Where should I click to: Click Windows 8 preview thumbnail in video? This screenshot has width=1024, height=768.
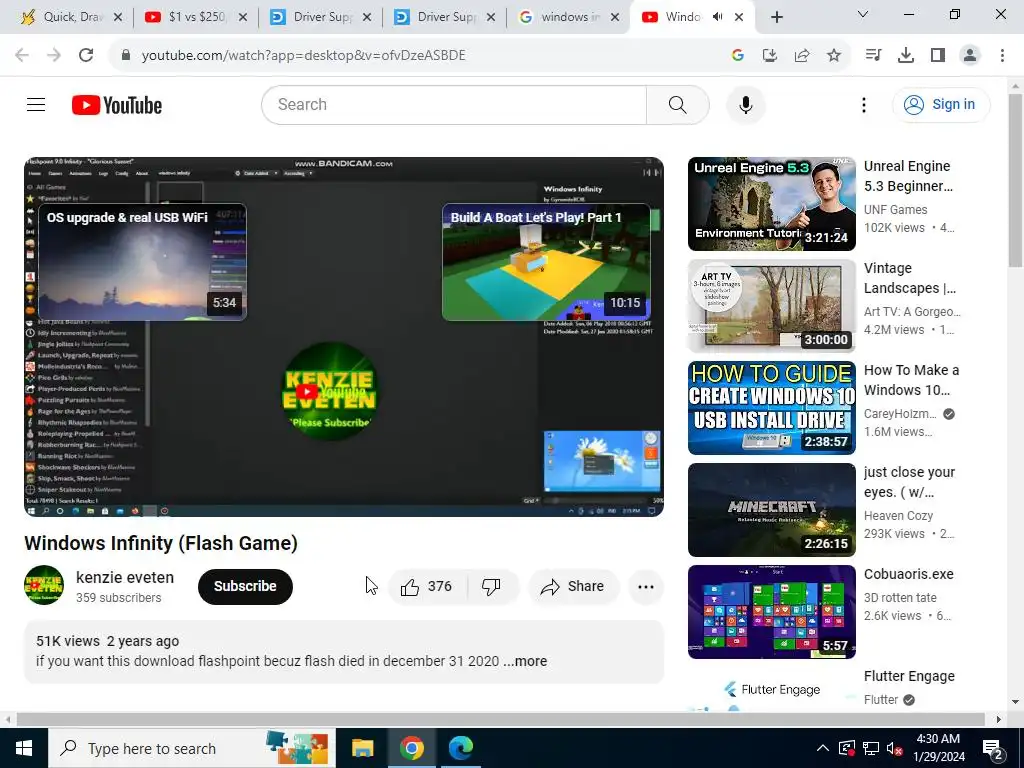(x=602, y=461)
